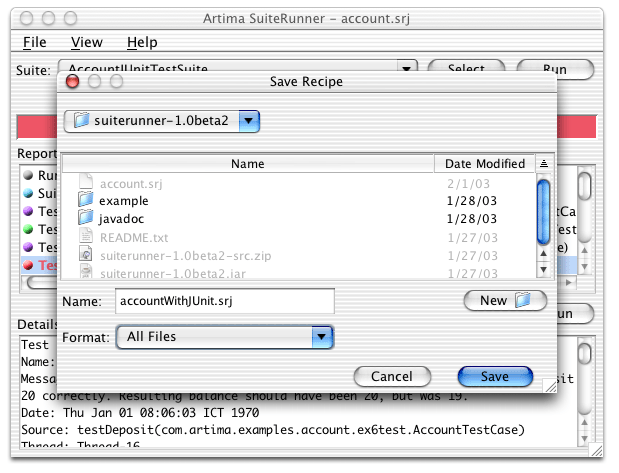Click the 1/28/03 date of example folder

pyautogui.click(x=472, y=201)
